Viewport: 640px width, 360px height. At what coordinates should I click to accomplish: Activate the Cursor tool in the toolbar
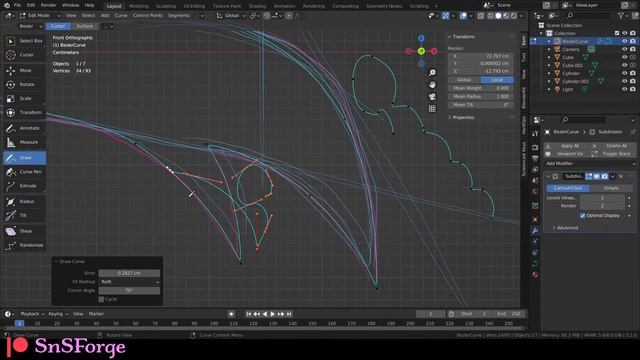click(x=24, y=55)
